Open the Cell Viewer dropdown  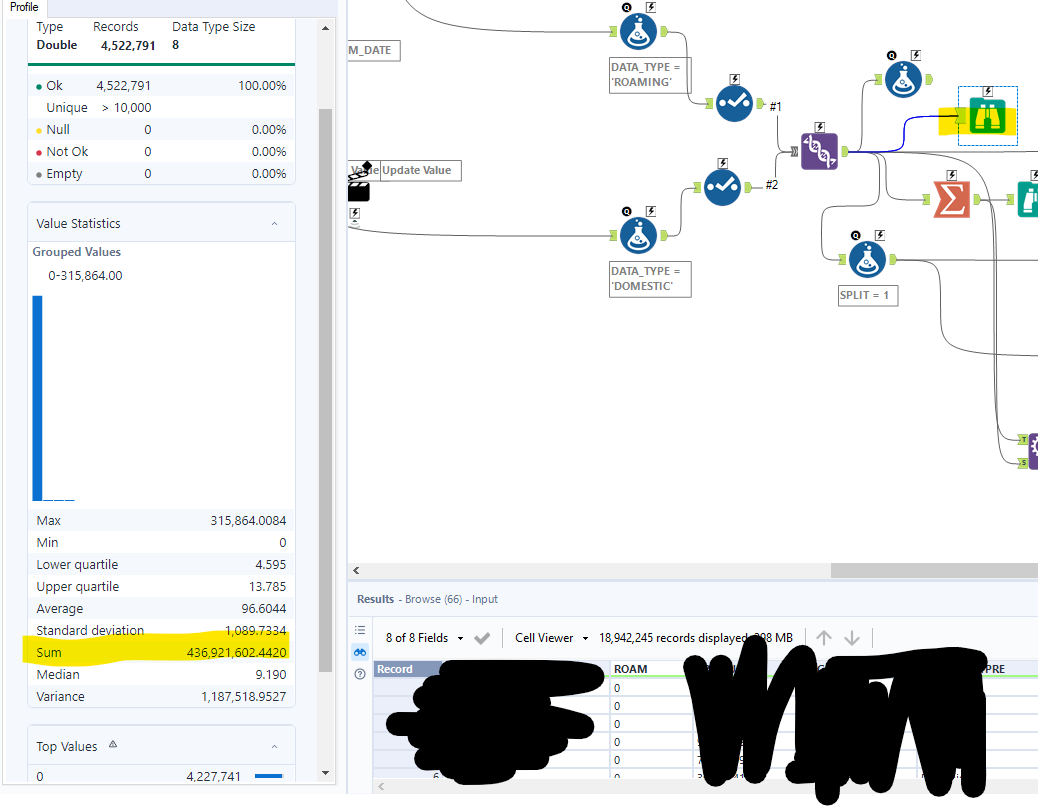[x=549, y=637]
